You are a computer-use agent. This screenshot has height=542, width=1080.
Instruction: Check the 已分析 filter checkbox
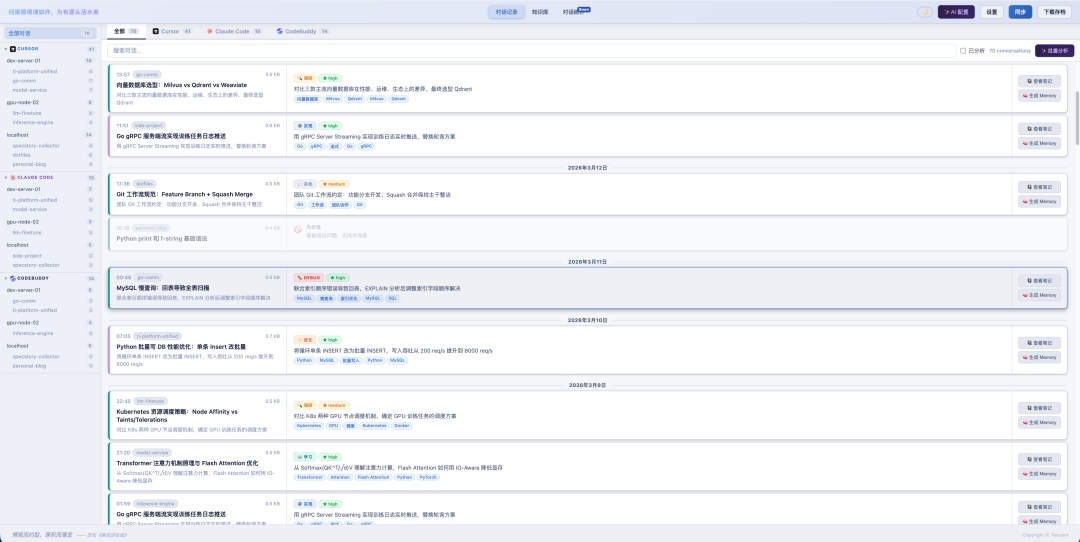pos(963,51)
